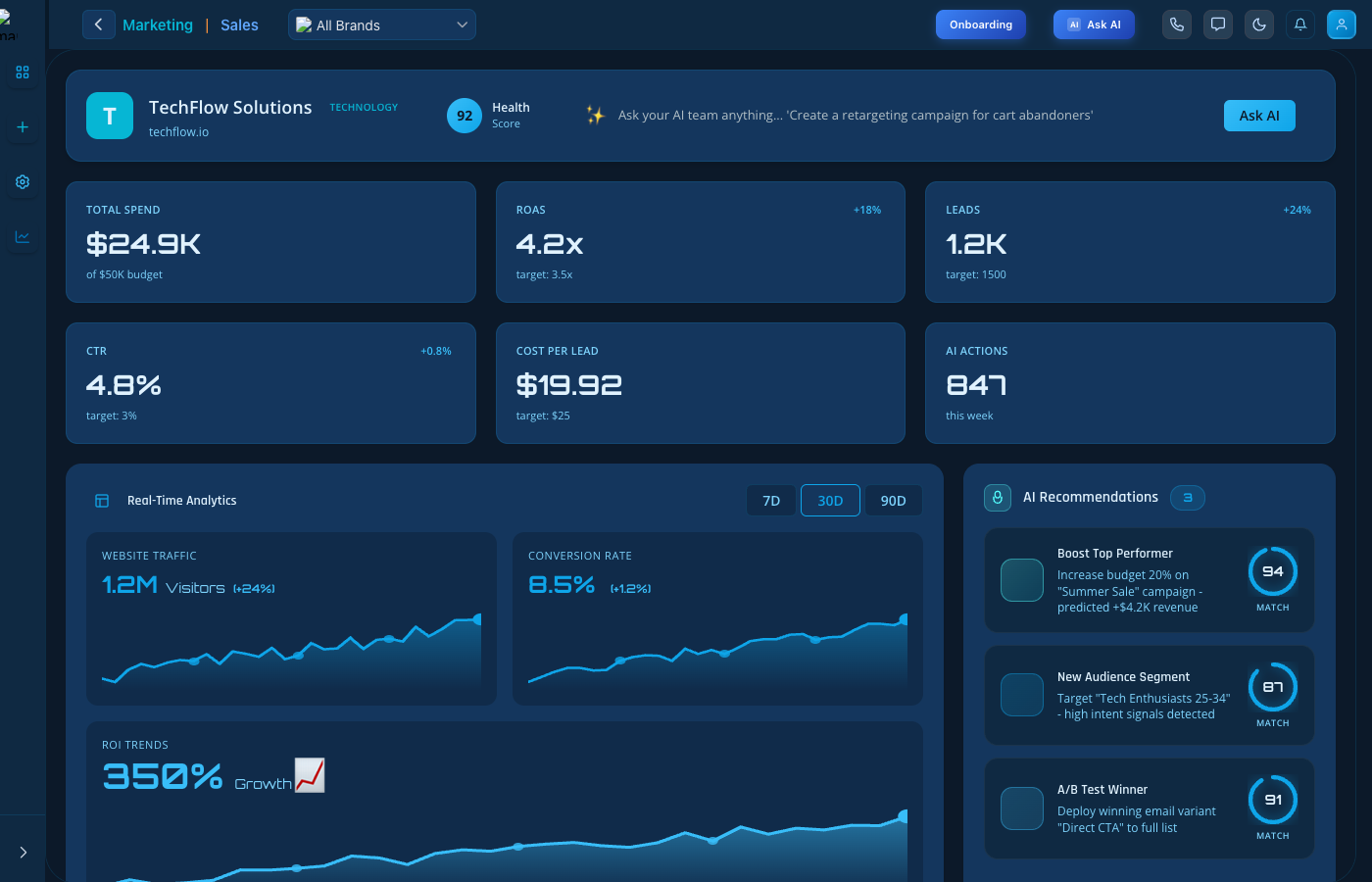1372x882 pixels.
Task: Click the recommendations count badge showing 3
Action: coord(1188,498)
